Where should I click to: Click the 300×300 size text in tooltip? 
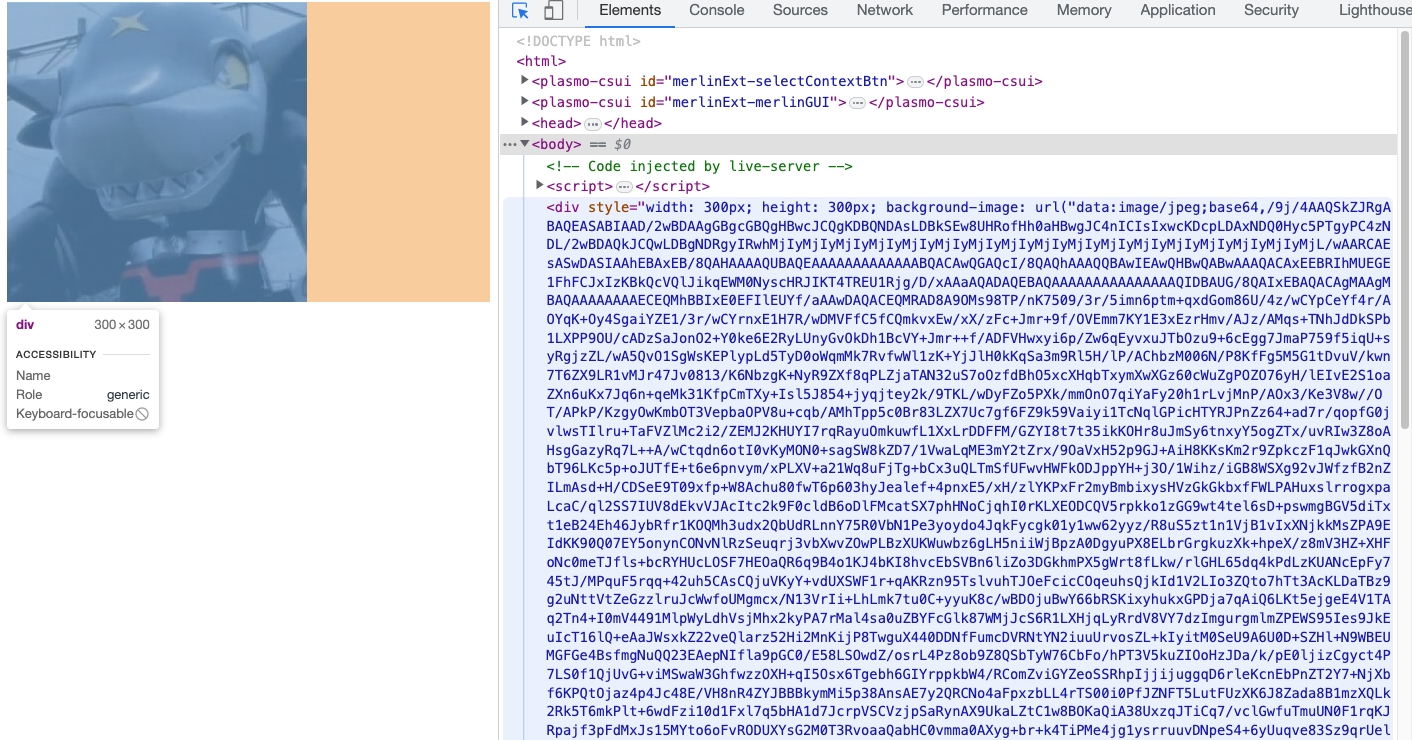[x=122, y=325]
